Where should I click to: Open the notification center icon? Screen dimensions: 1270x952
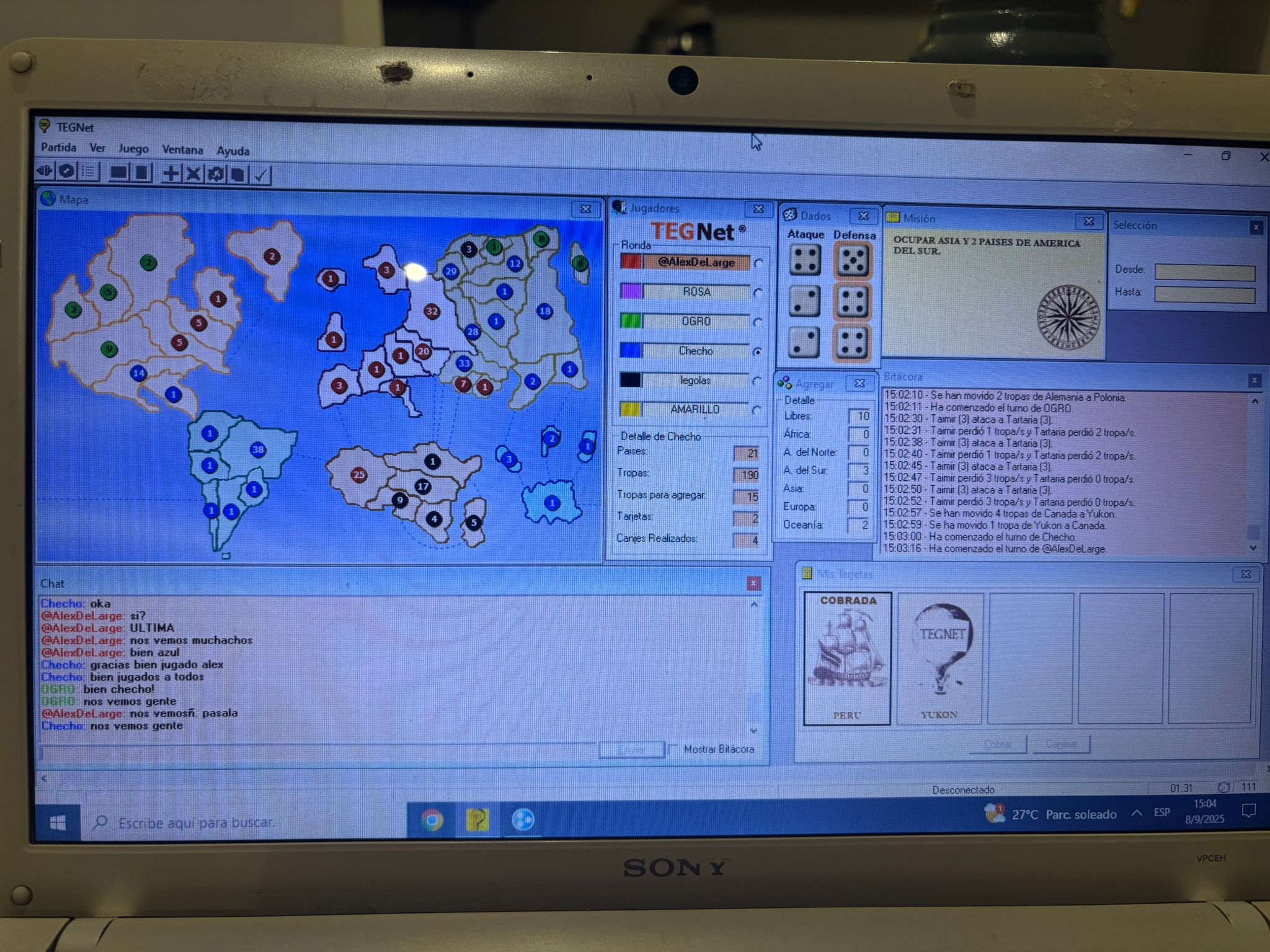pyautogui.click(x=1249, y=811)
